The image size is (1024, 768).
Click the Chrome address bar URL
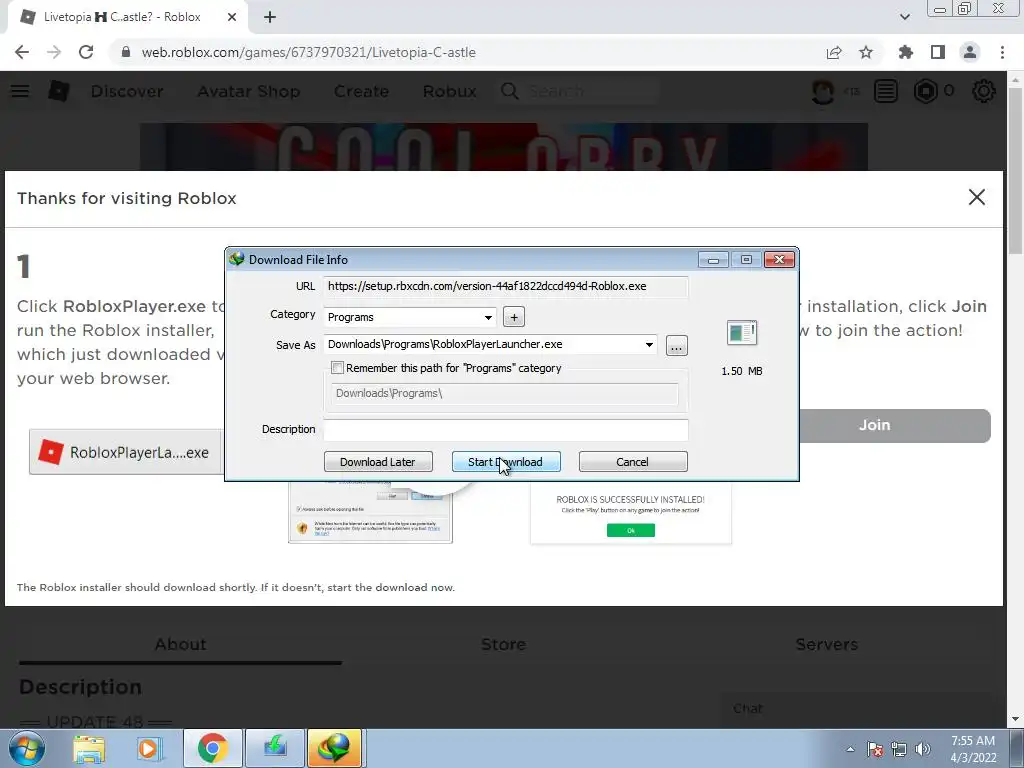coord(308,52)
